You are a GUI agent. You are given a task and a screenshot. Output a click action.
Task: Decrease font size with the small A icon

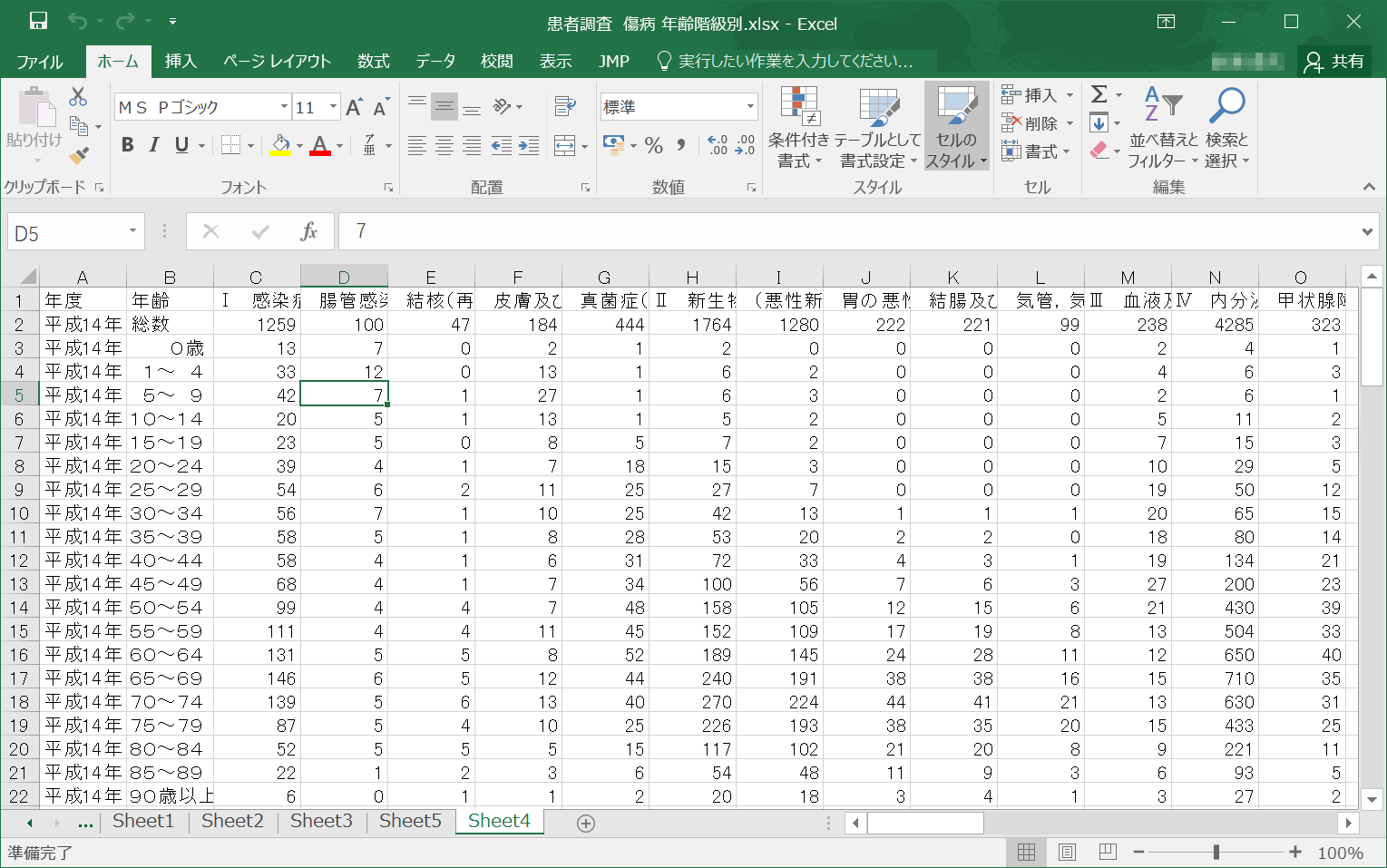[381, 107]
